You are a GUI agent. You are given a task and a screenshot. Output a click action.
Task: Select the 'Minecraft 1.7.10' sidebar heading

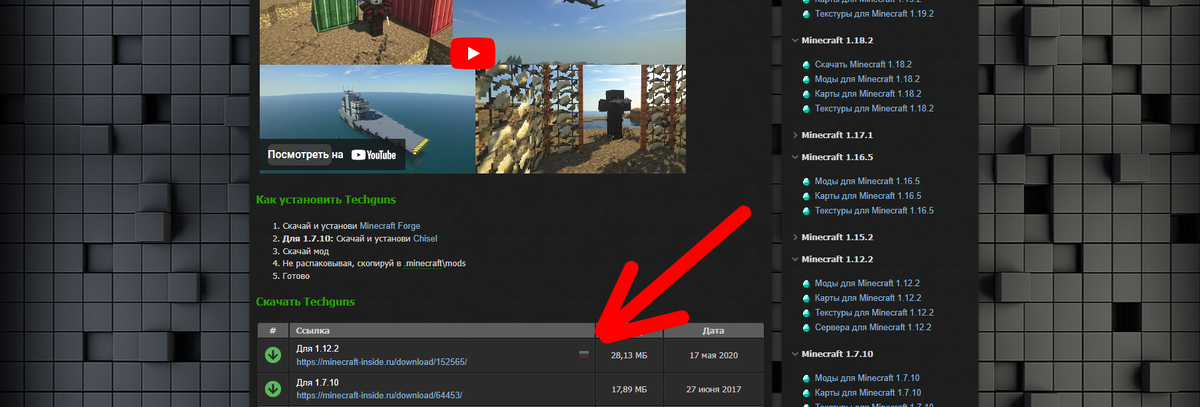pos(838,354)
